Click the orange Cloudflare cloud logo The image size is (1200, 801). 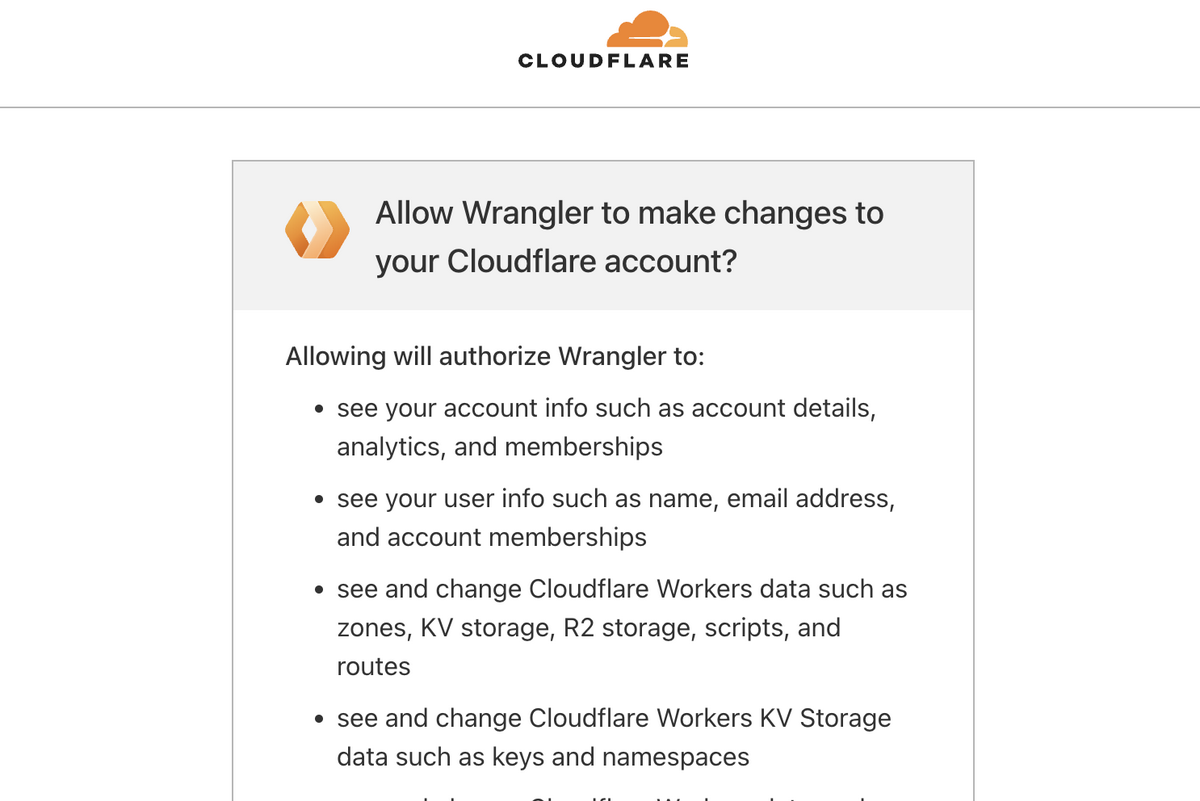pyautogui.click(x=648, y=30)
